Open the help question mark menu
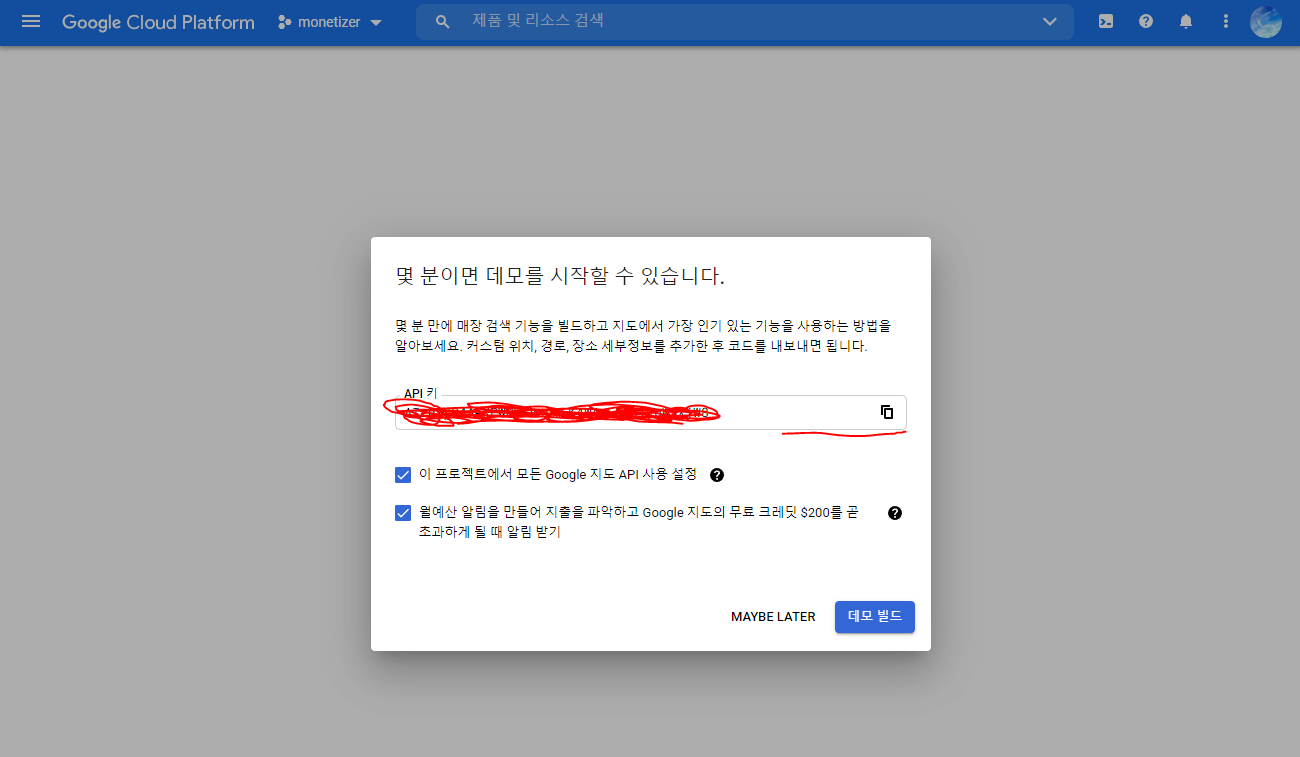1300x757 pixels. pyautogui.click(x=1146, y=21)
